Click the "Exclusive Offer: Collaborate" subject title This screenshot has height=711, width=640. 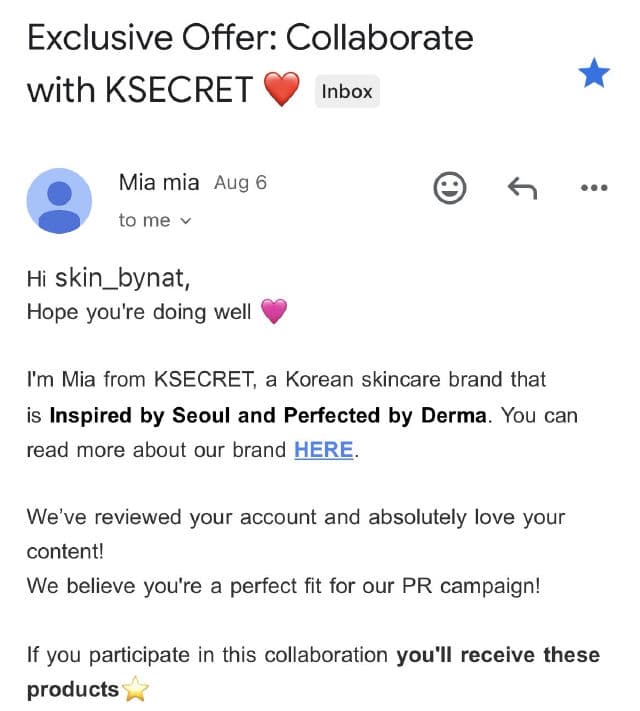[250, 38]
